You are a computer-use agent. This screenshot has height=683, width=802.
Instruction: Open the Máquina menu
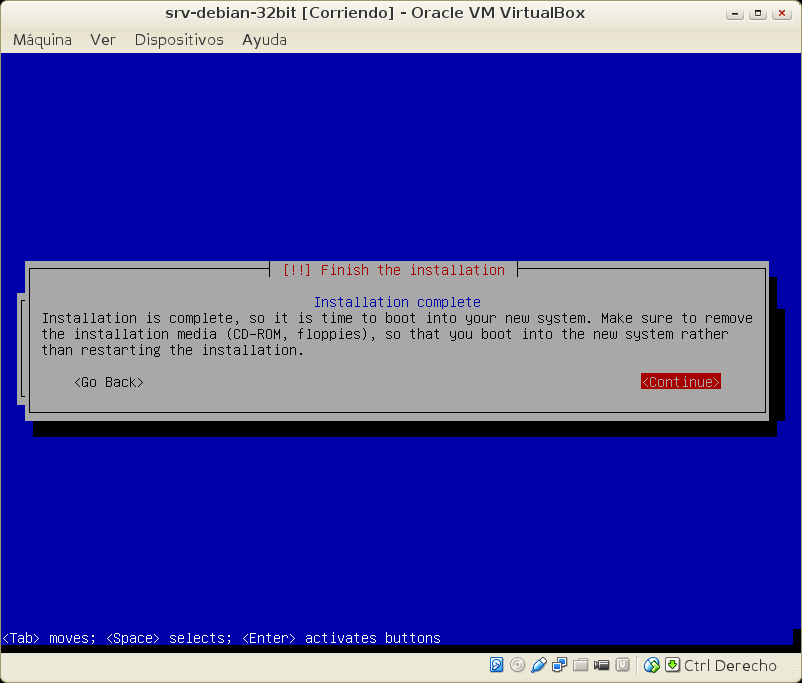[42, 40]
